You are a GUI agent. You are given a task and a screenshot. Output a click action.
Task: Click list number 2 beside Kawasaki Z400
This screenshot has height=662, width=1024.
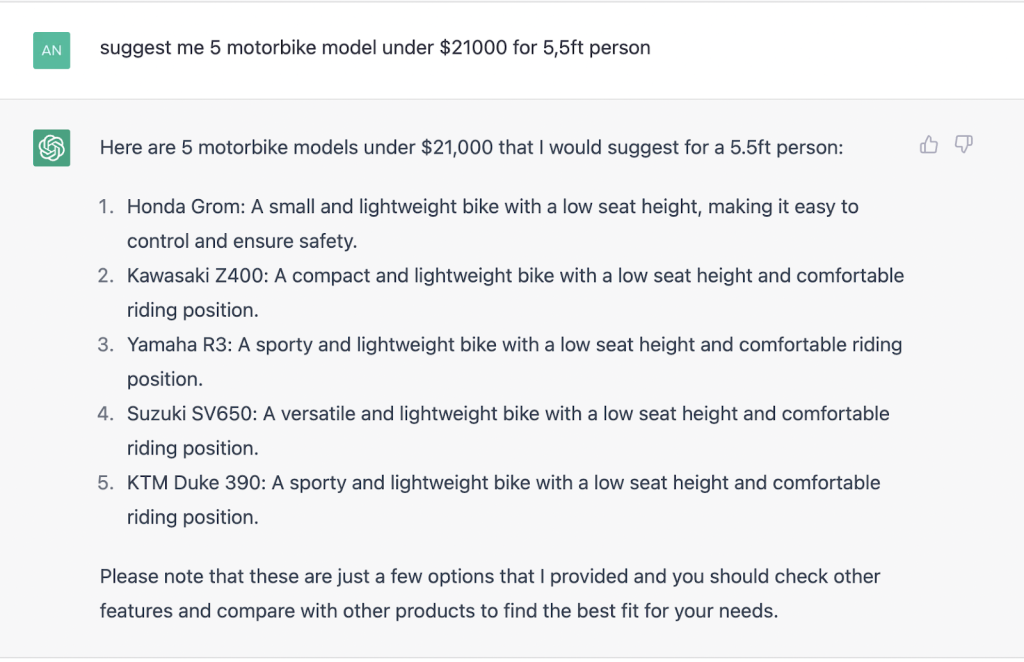click(106, 276)
